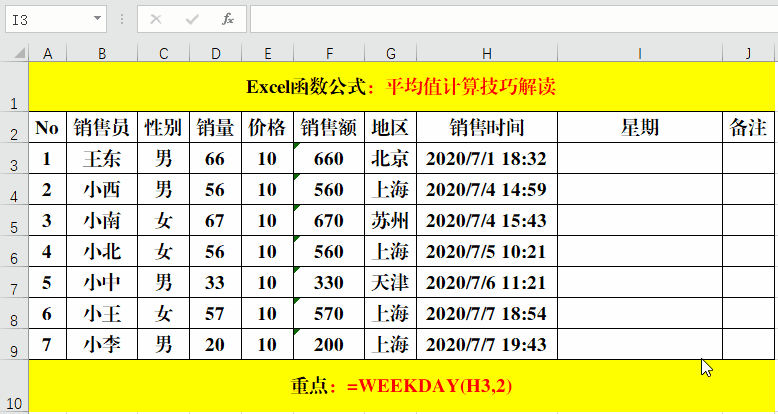The height and width of the screenshot is (414, 778).
Task: Select column A header
Action: (x=48, y=54)
